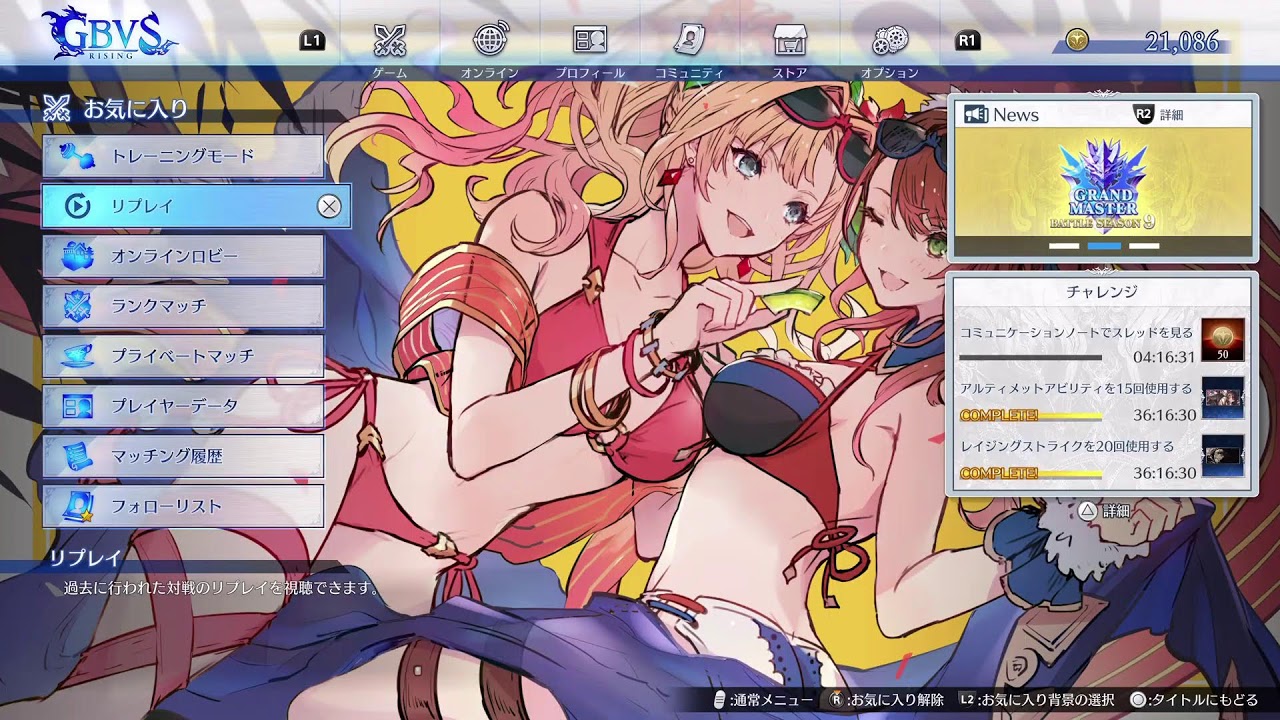
Task: Click the プレイヤーデータ row icon
Action: (77, 406)
